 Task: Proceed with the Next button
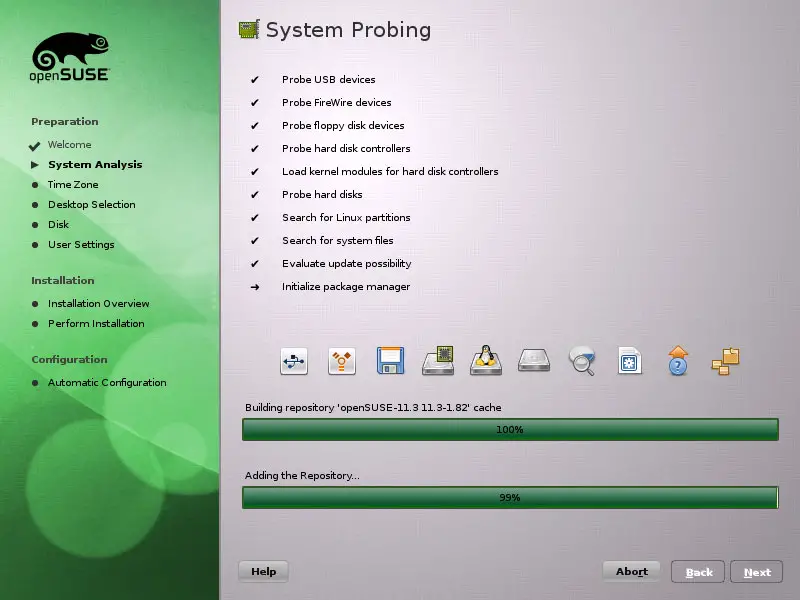[x=757, y=572]
